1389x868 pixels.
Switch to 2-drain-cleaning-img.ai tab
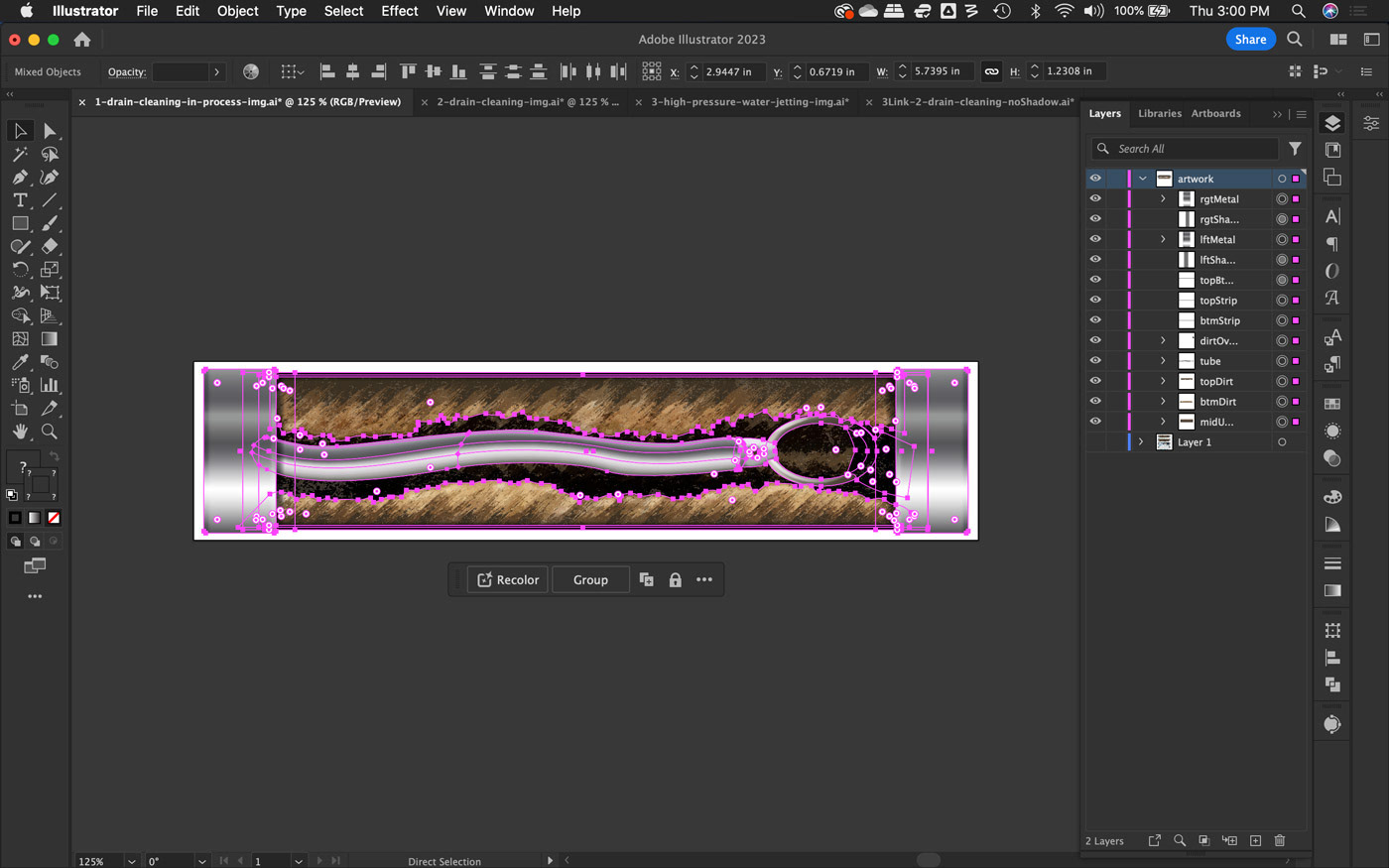click(x=527, y=102)
